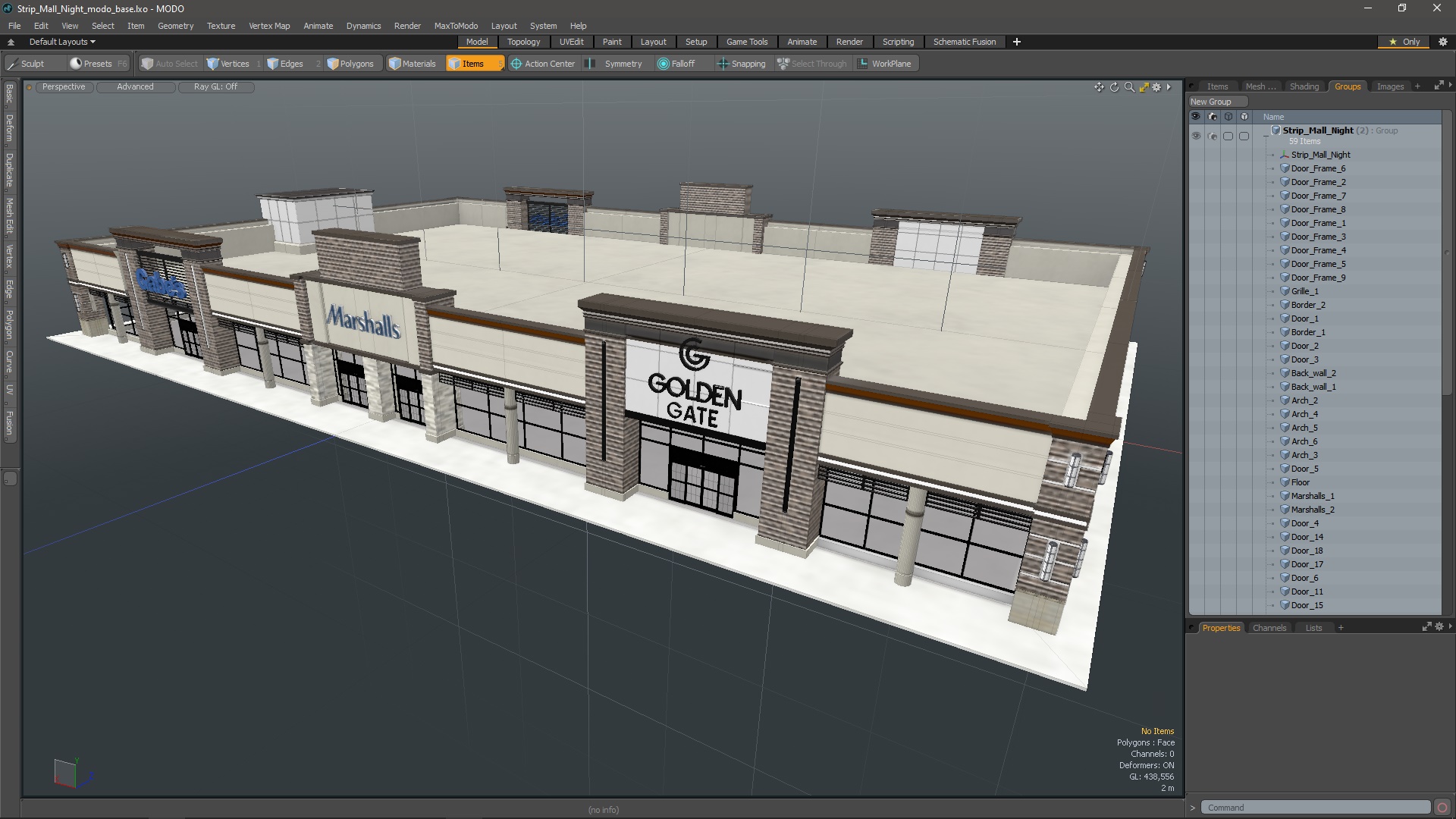Switch to the UVEdit layout tab
Image resolution: width=1456 pixels, height=819 pixels.
tap(571, 42)
